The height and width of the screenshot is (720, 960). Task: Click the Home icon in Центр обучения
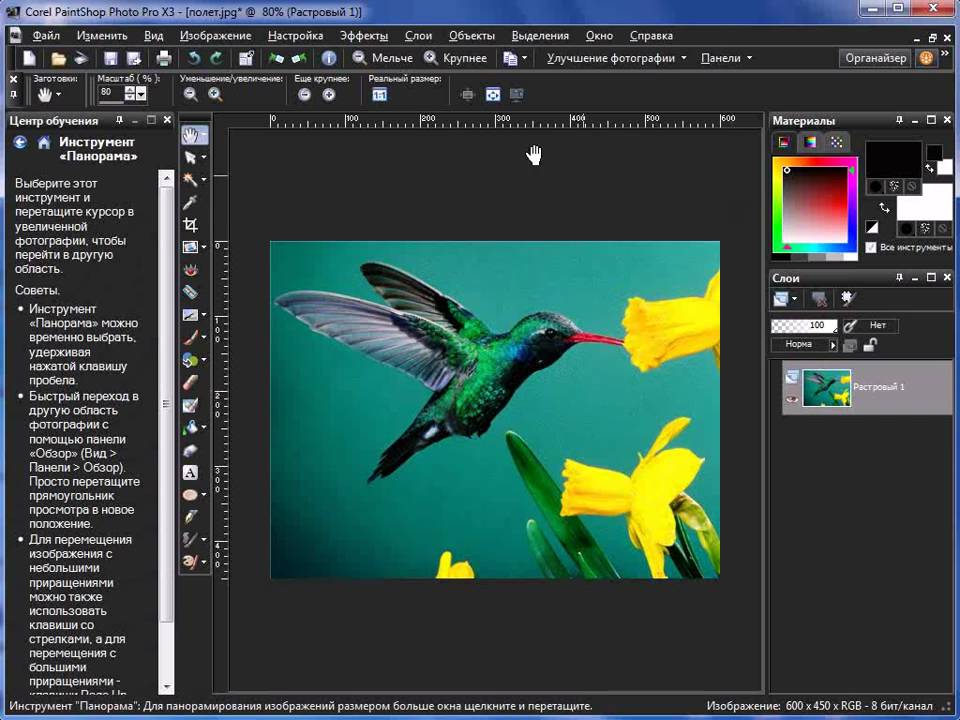(43, 143)
